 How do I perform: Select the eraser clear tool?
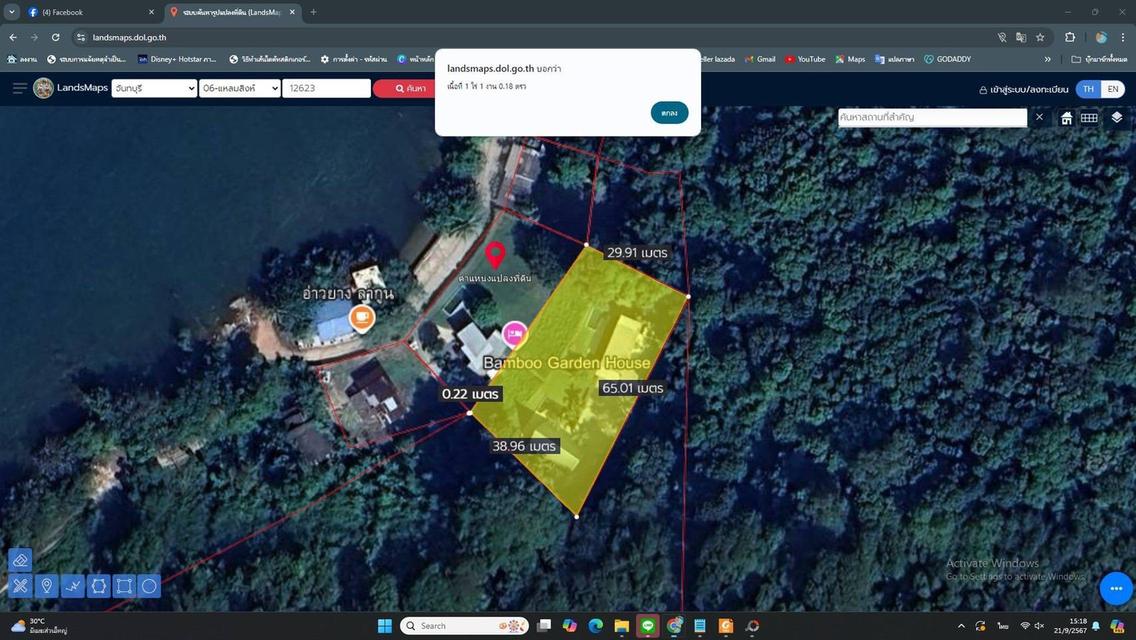coord(20,560)
